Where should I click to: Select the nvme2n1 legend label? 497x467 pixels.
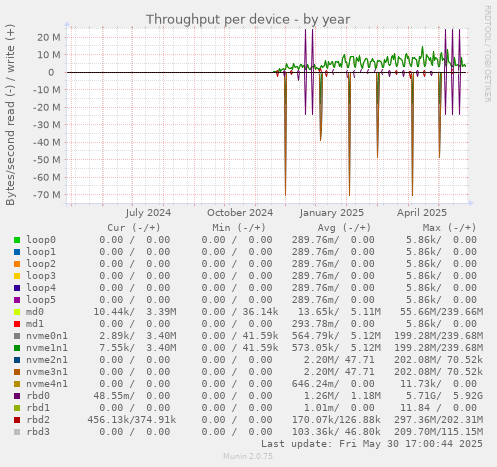[x=47, y=360]
